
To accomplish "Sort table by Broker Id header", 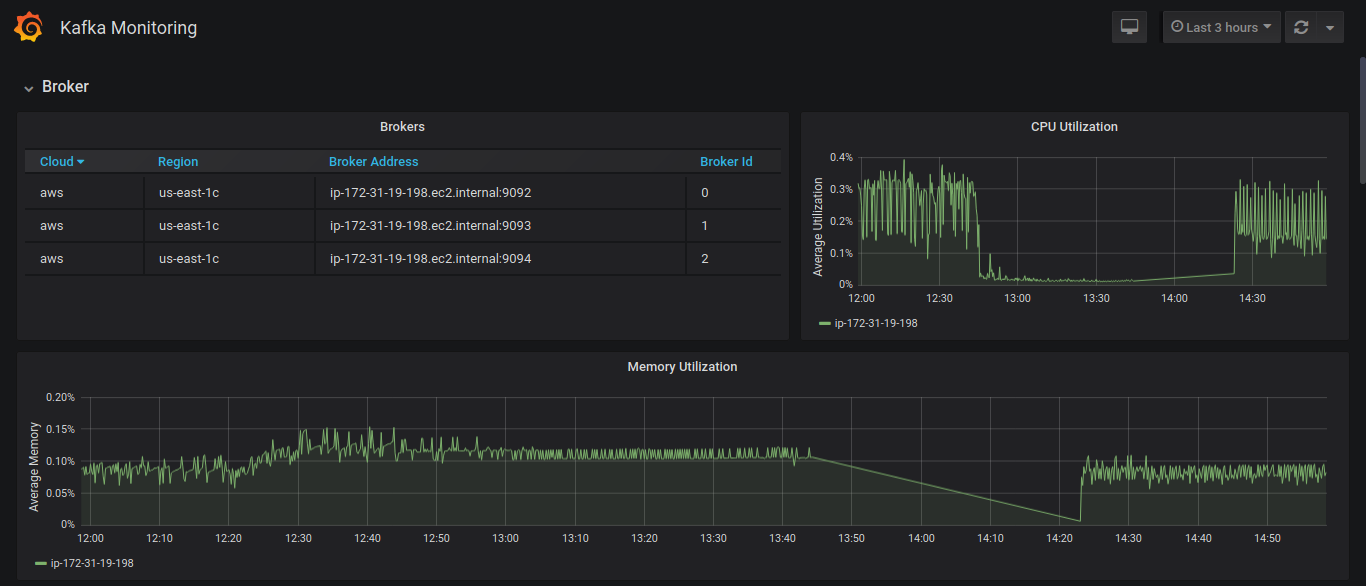I will pos(726,161).
